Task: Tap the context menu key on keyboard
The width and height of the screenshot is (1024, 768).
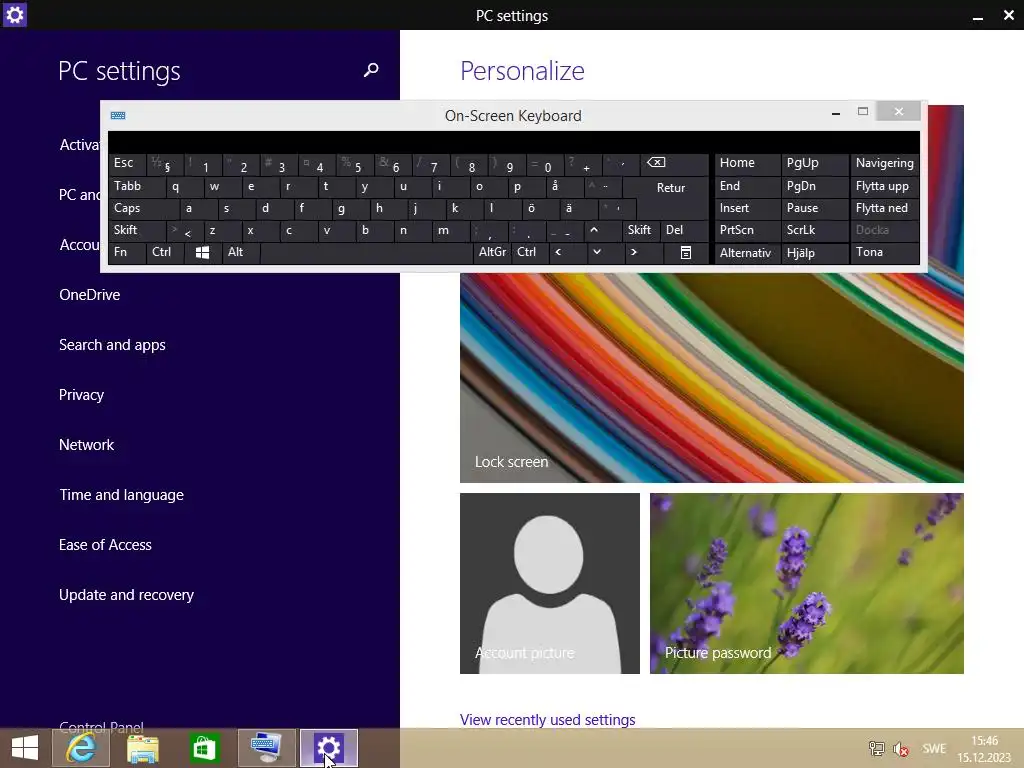Action: tap(686, 253)
